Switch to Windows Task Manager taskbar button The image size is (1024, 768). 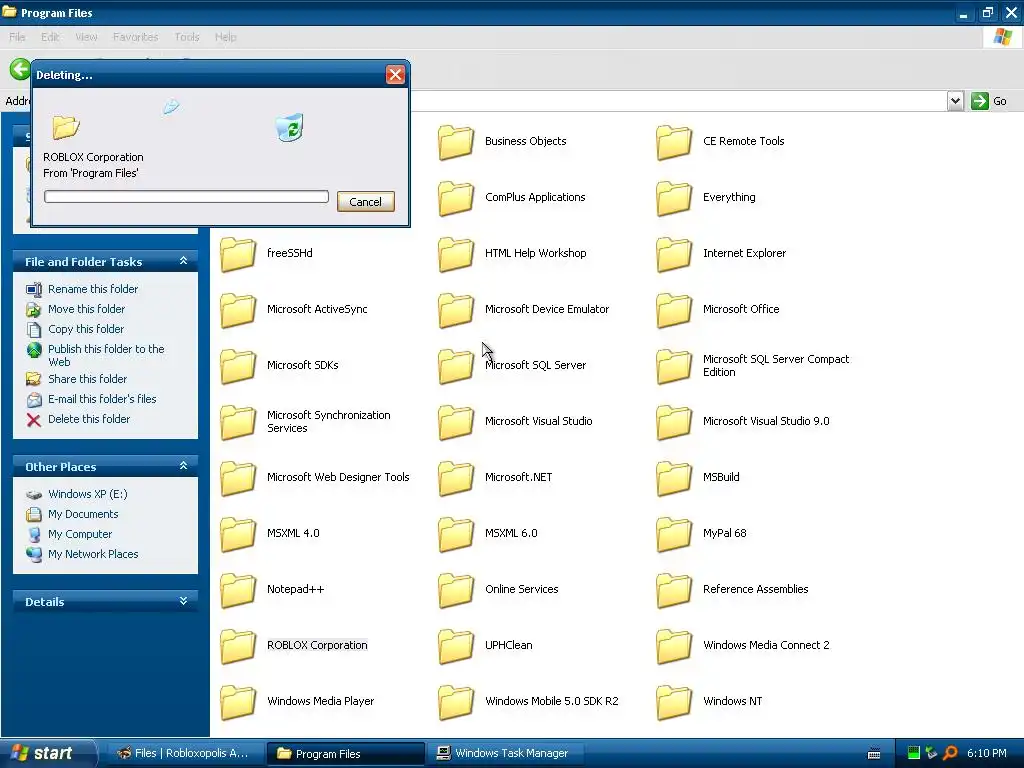(x=504, y=754)
